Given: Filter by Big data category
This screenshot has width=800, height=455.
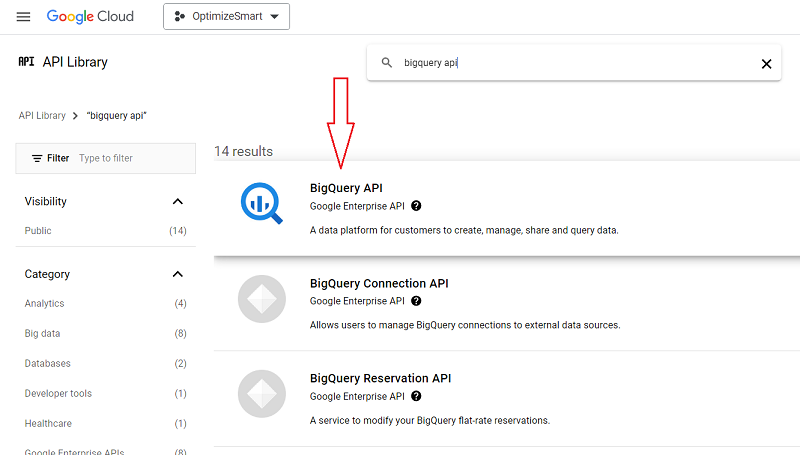Looking at the screenshot, I should [42, 334].
